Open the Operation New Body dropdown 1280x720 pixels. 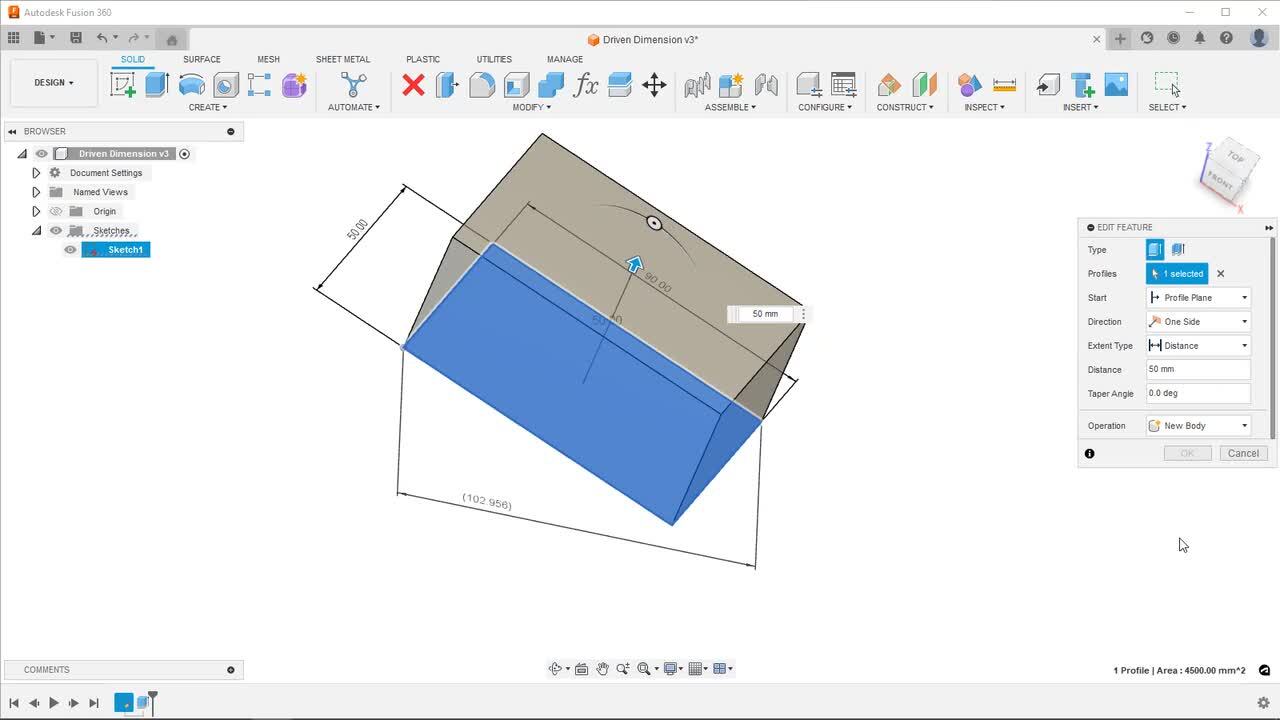coord(1198,426)
